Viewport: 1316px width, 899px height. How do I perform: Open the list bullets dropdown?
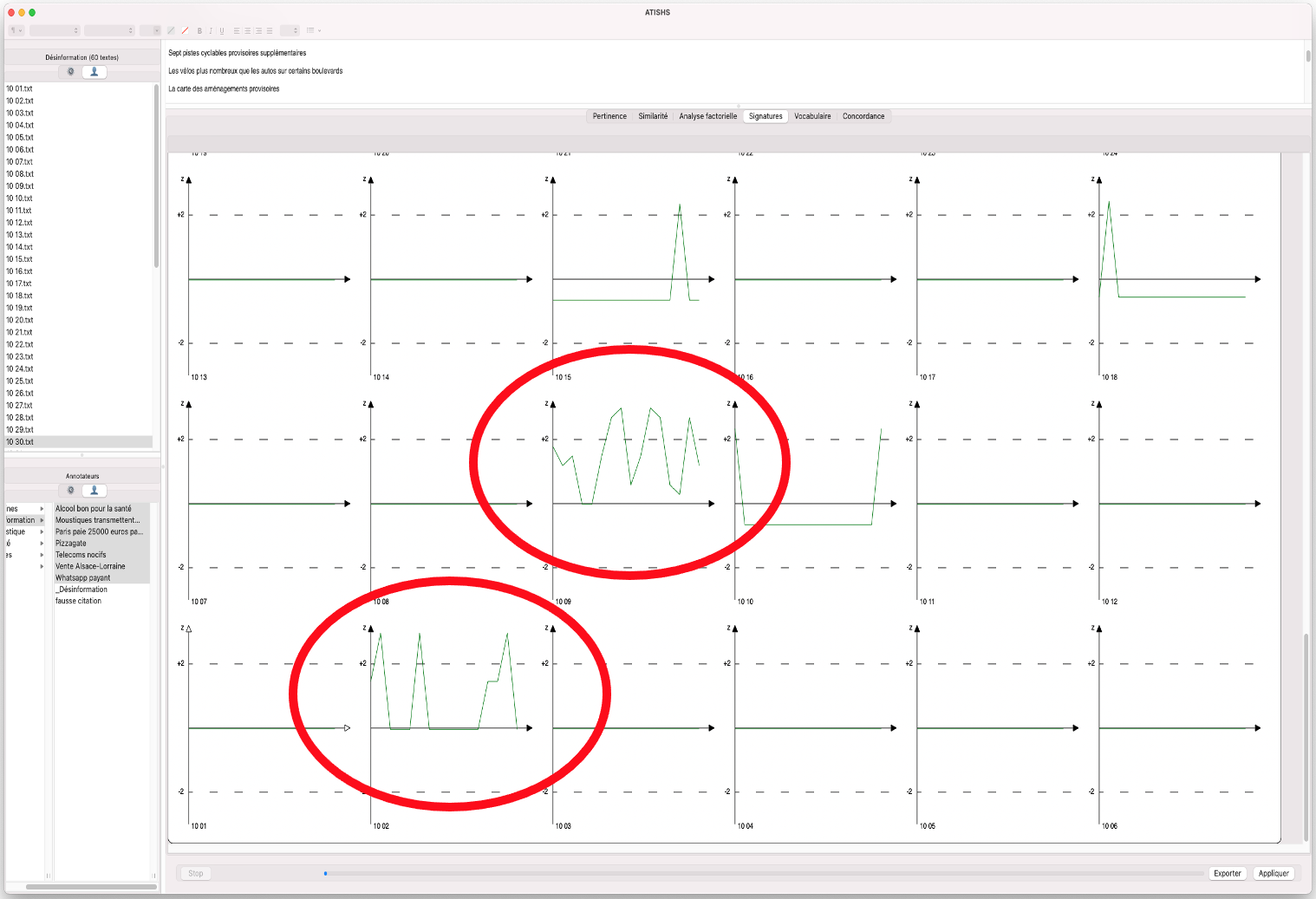[x=313, y=30]
